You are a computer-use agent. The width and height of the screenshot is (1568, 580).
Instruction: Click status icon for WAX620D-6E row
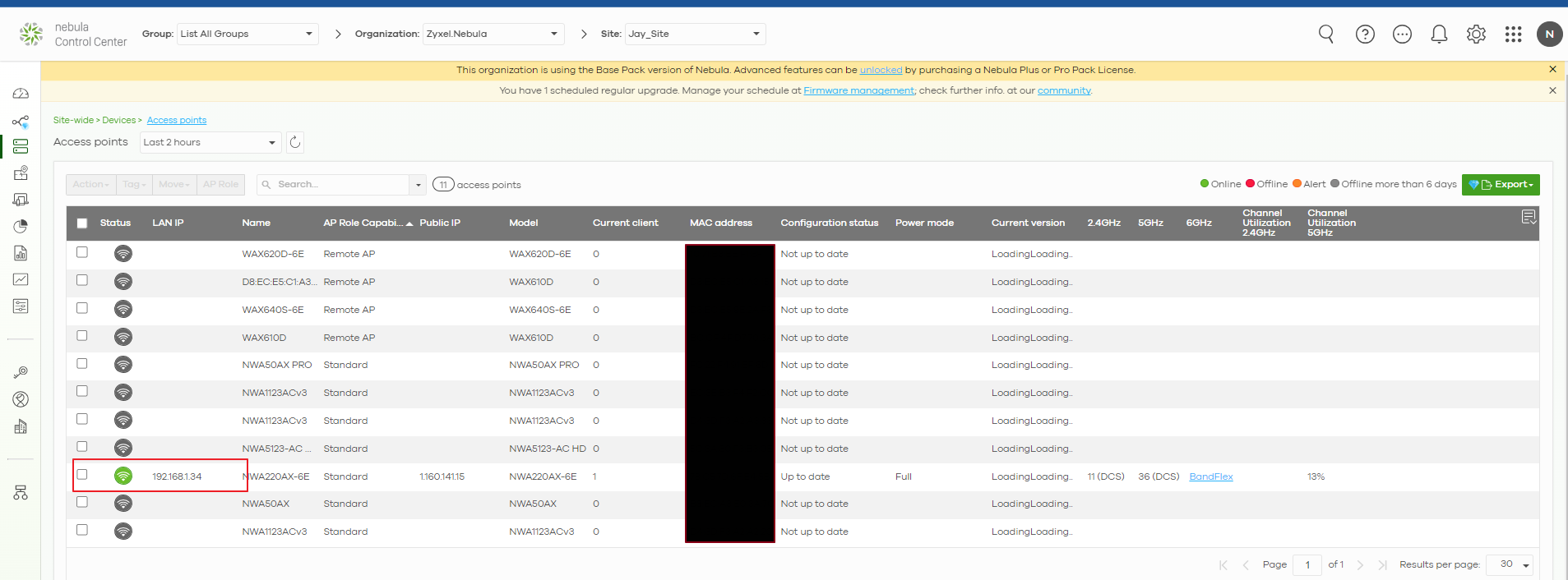pos(123,254)
